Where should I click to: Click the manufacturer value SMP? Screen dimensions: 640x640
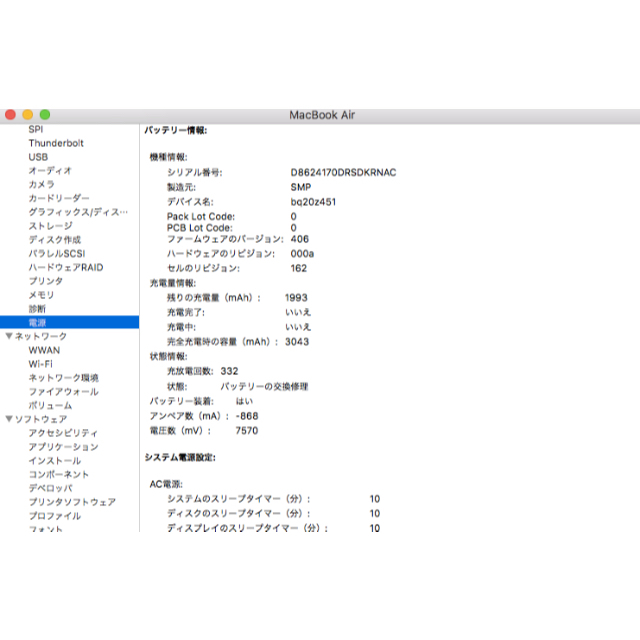(x=301, y=187)
